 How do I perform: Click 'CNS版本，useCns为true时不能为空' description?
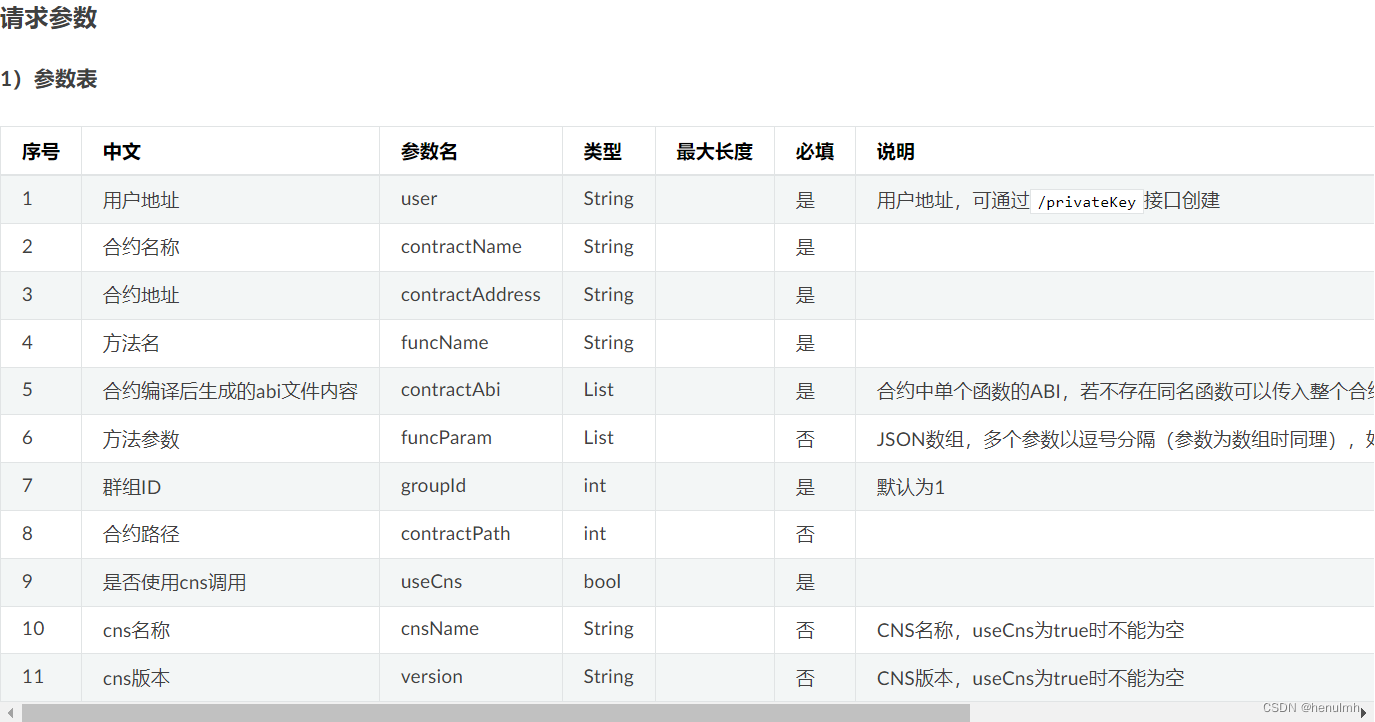(1031, 678)
